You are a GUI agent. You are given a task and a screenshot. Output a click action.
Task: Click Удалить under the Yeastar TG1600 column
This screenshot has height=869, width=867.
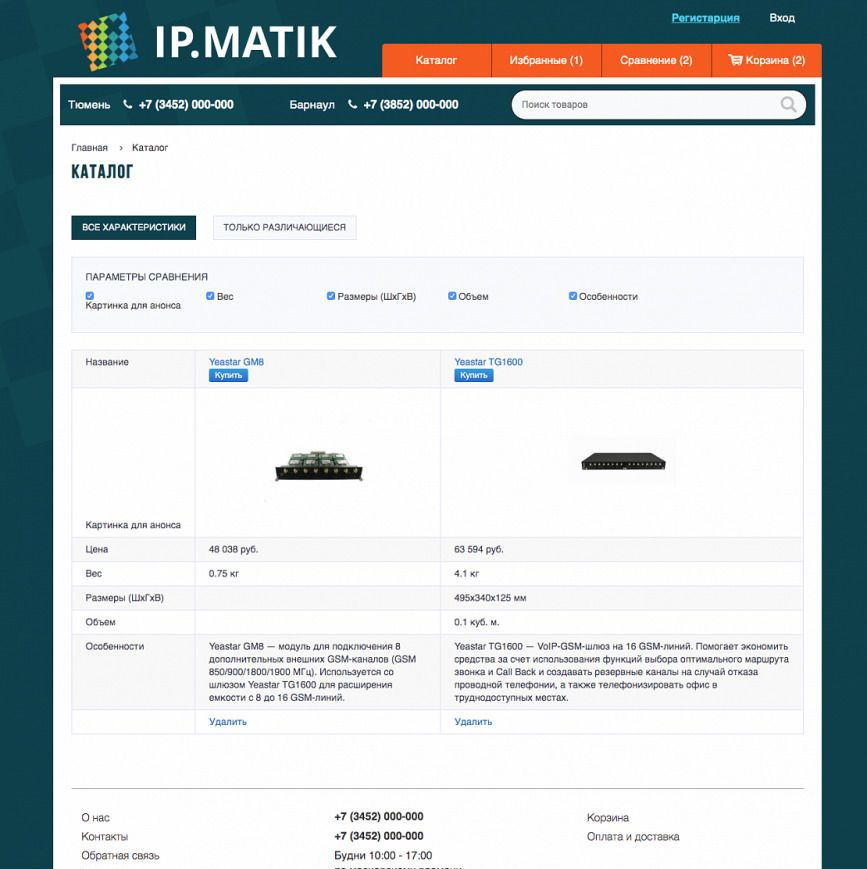click(473, 721)
